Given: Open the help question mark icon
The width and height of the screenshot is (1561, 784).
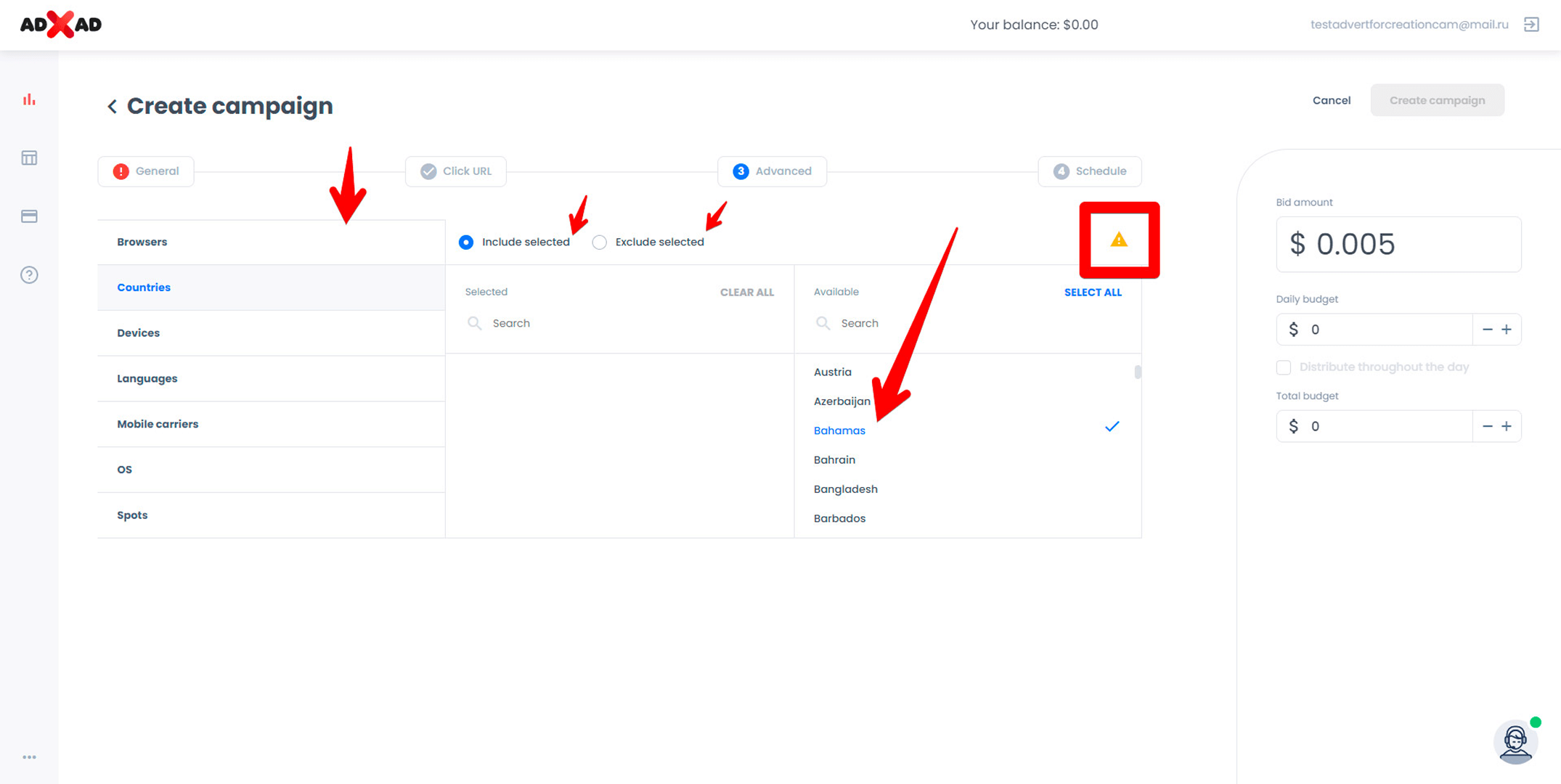Looking at the screenshot, I should click(x=29, y=275).
